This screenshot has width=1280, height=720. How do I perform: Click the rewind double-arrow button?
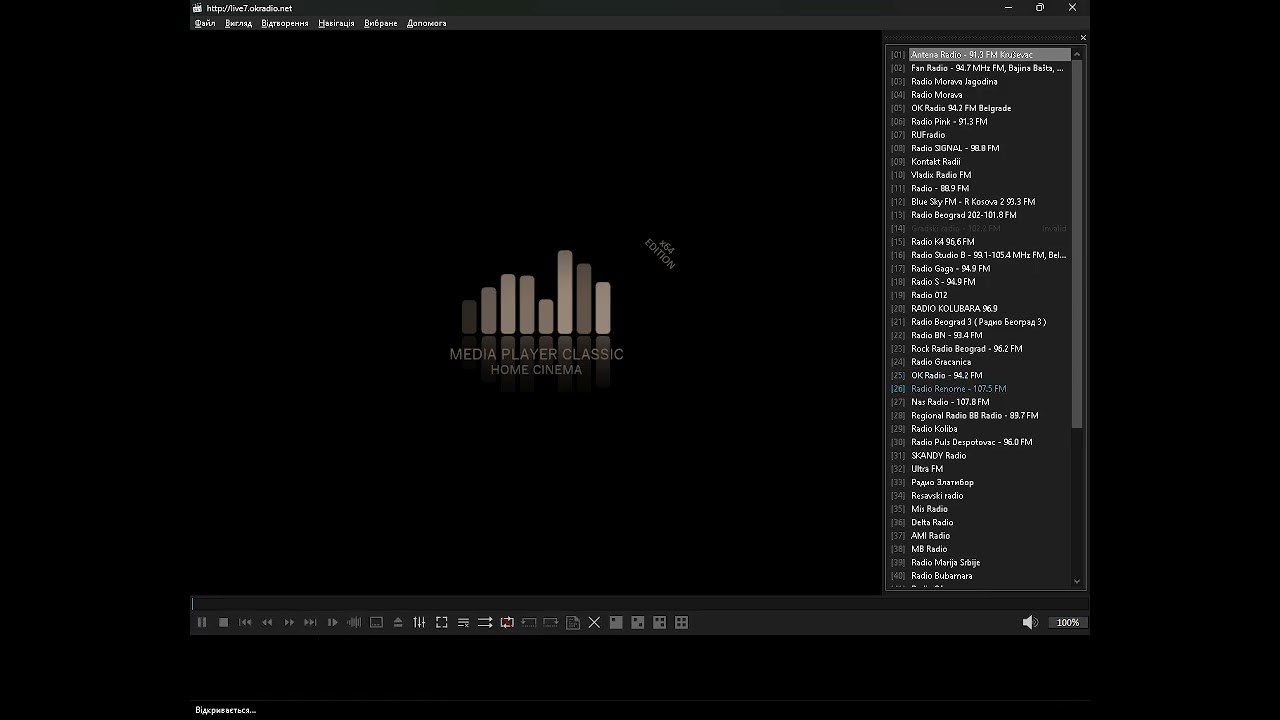pyautogui.click(x=267, y=622)
